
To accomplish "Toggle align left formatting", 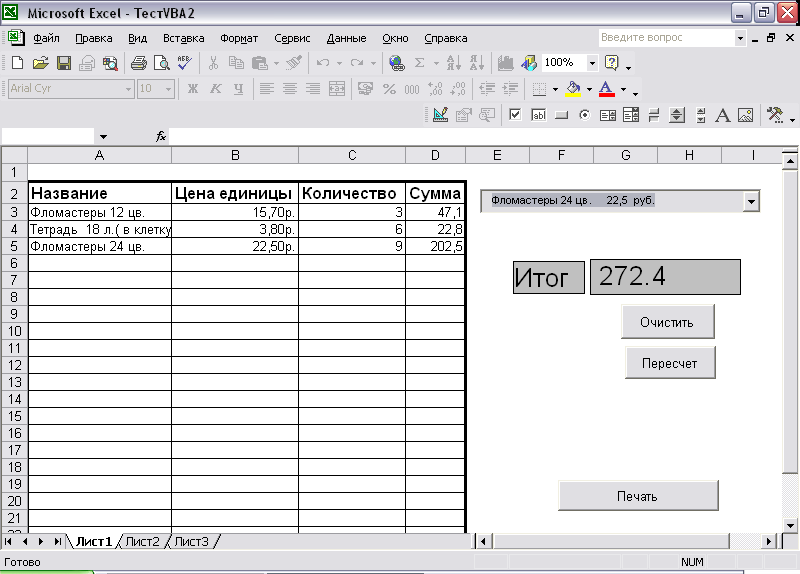I will (x=266, y=89).
